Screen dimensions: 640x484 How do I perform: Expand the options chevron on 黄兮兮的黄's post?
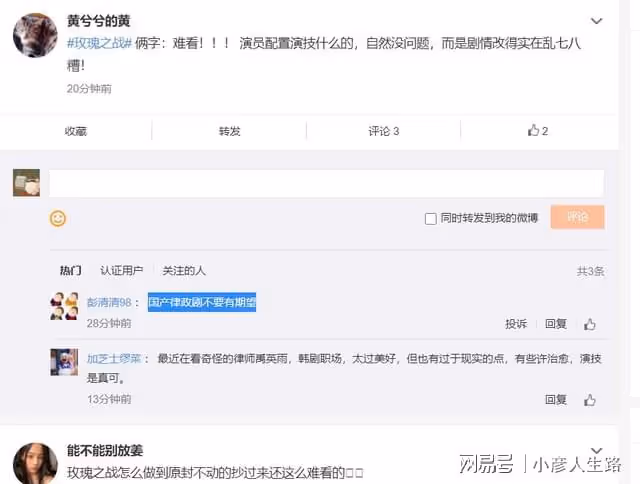click(596, 21)
